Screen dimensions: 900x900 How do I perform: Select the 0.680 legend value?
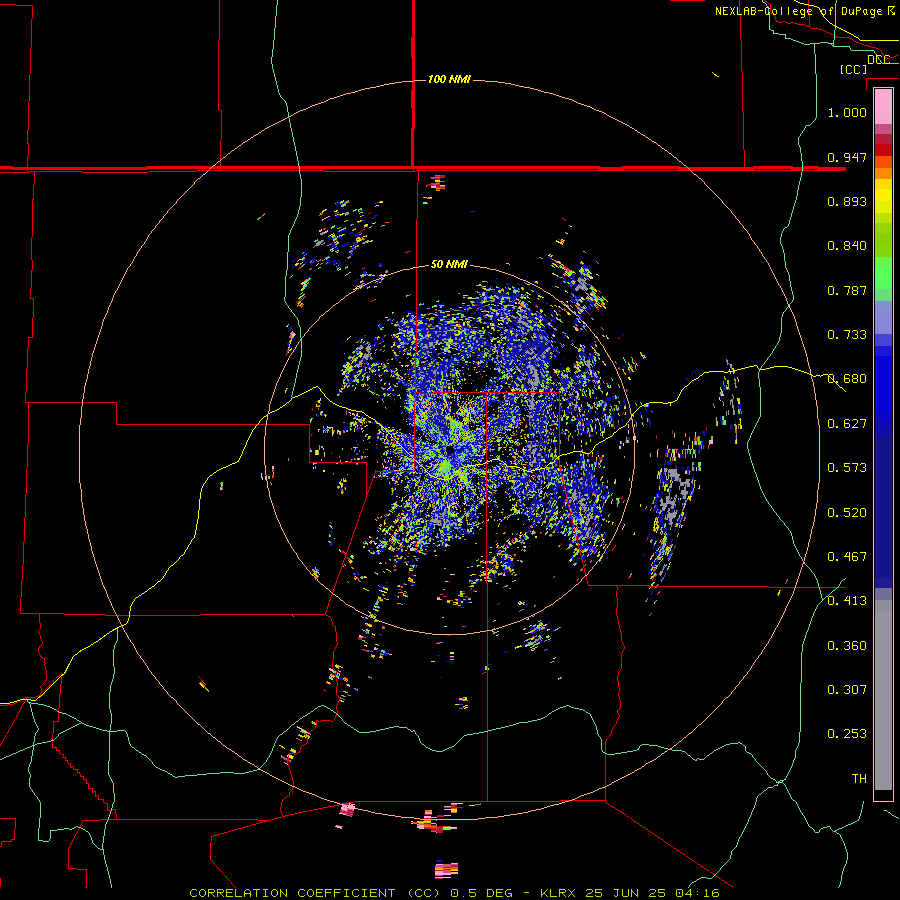click(x=847, y=379)
